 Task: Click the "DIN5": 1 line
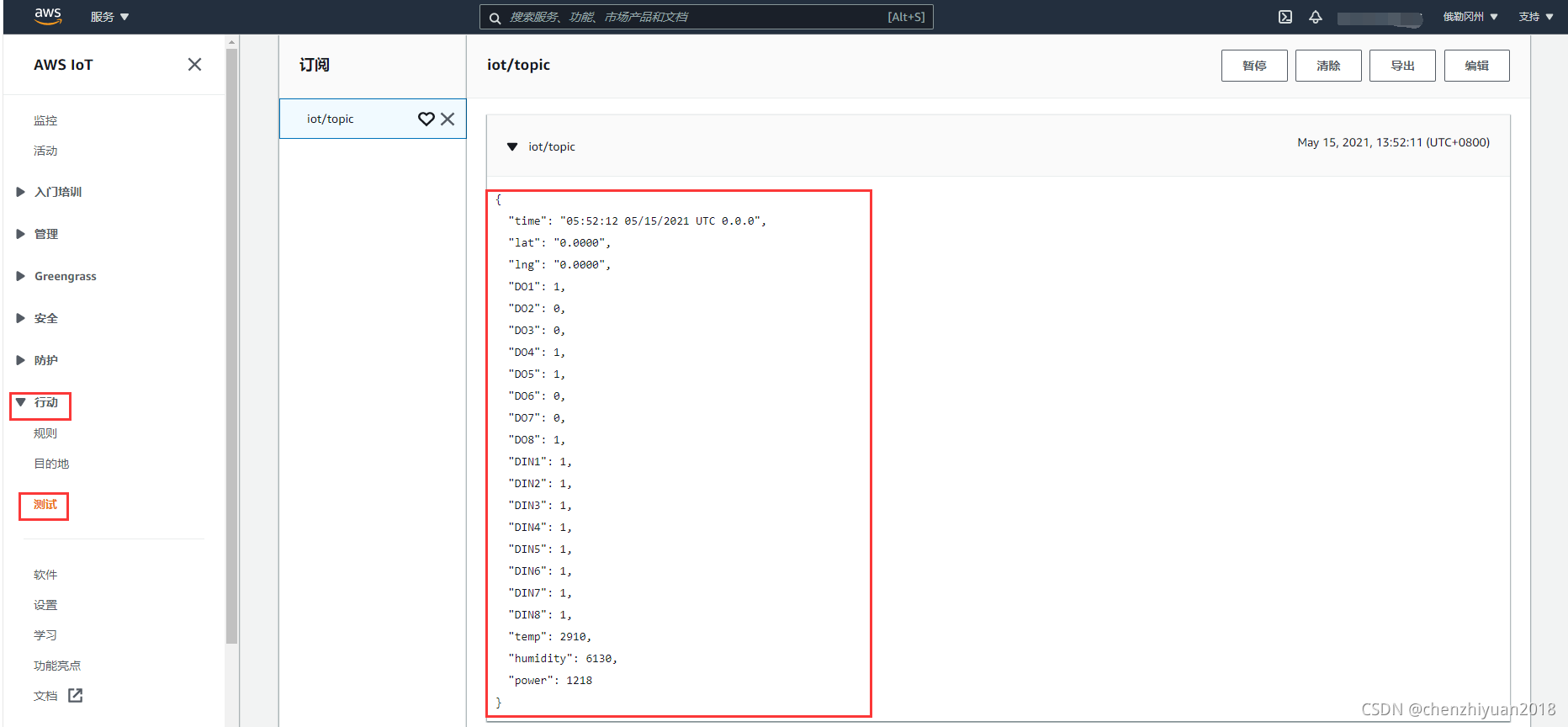click(x=540, y=549)
